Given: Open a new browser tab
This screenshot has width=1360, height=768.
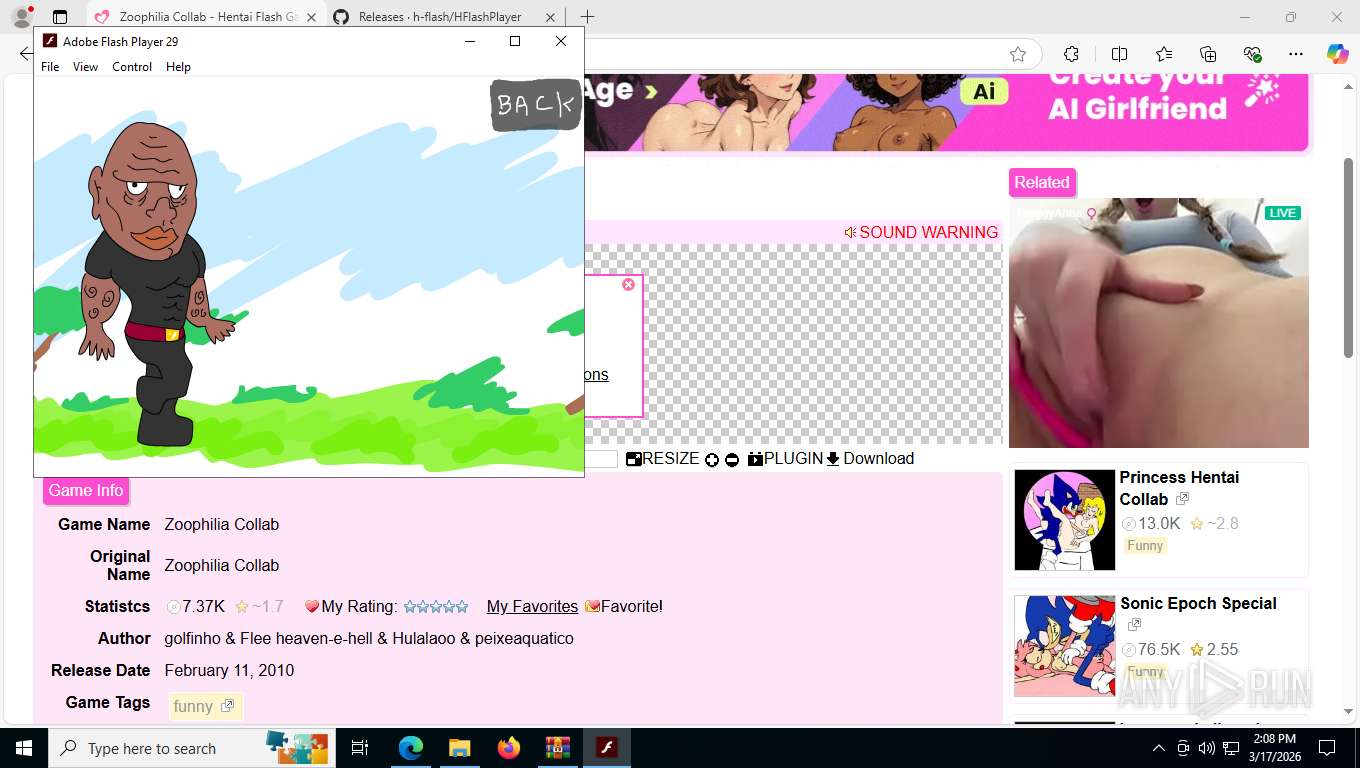Looking at the screenshot, I should pyautogui.click(x=587, y=17).
